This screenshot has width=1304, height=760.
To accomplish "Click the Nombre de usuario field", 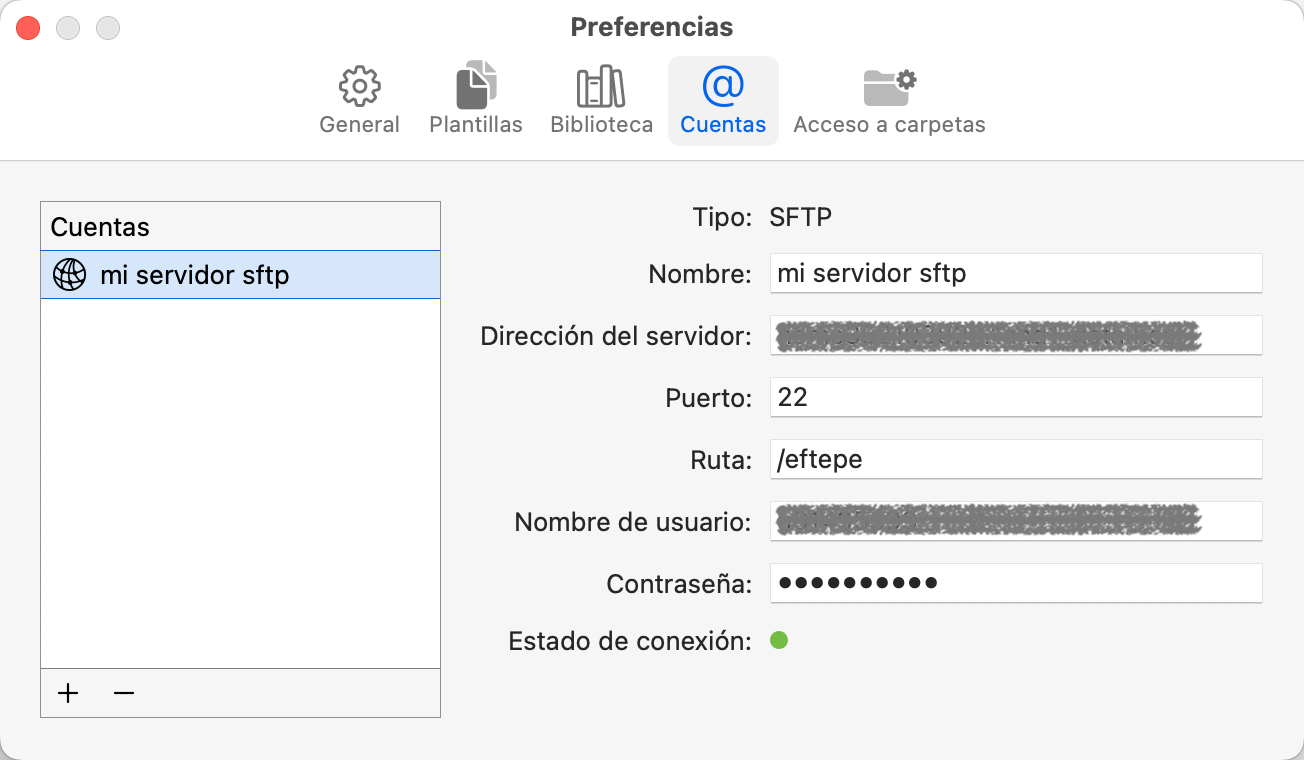I will (1016, 521).
